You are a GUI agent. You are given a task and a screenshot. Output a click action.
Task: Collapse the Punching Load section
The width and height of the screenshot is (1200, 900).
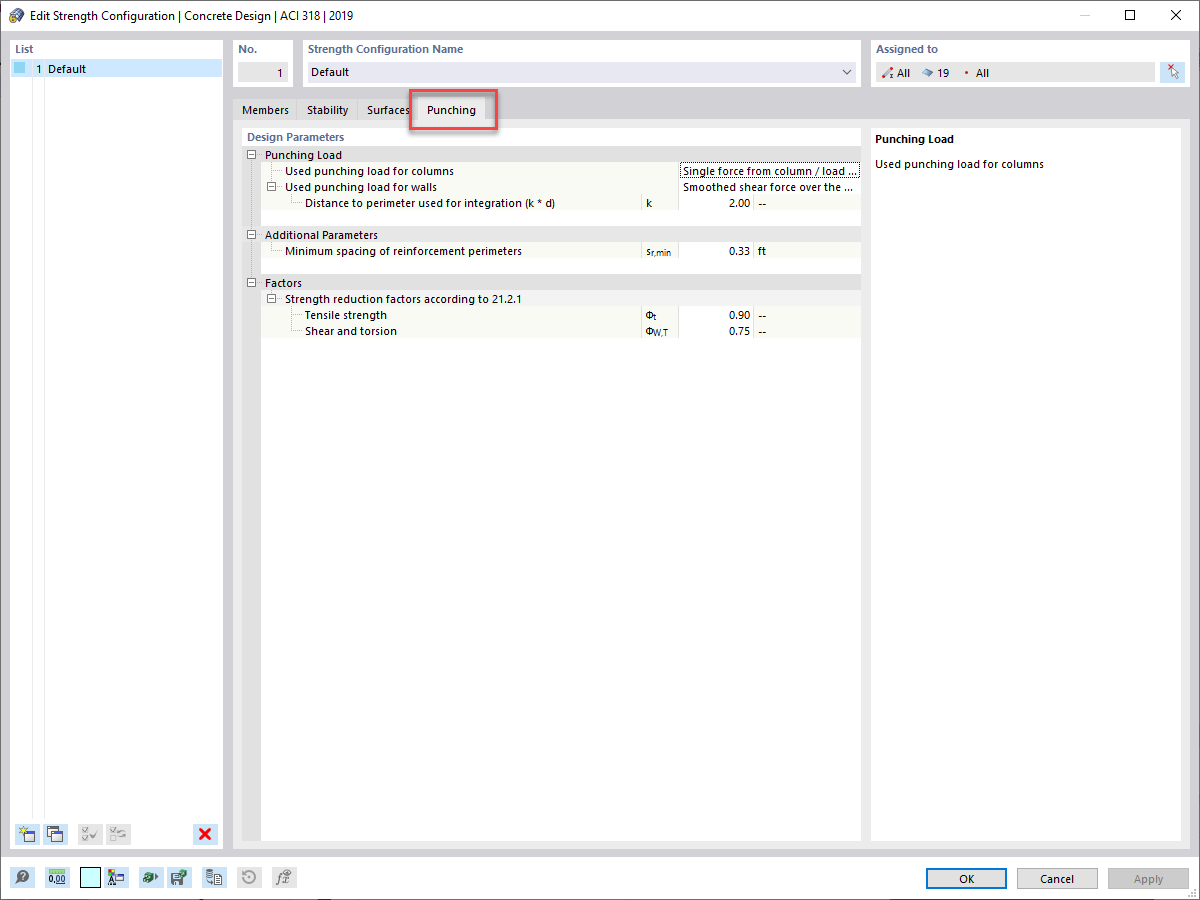pos(251,155)
